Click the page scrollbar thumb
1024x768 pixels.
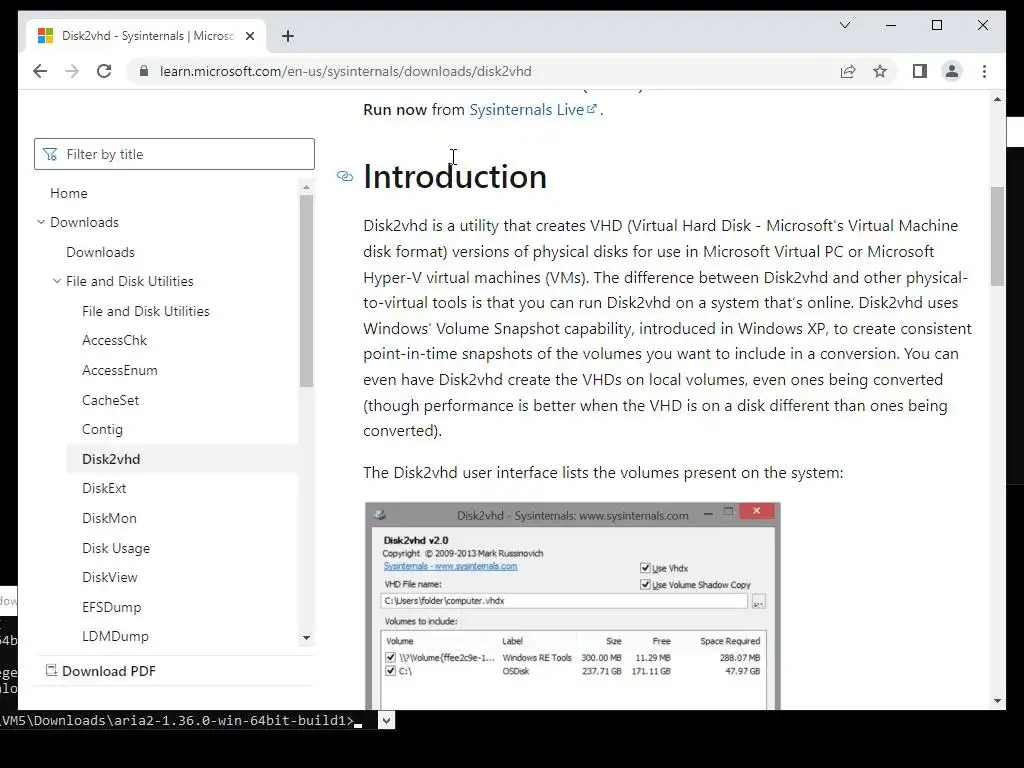click(x=997, y=236)
